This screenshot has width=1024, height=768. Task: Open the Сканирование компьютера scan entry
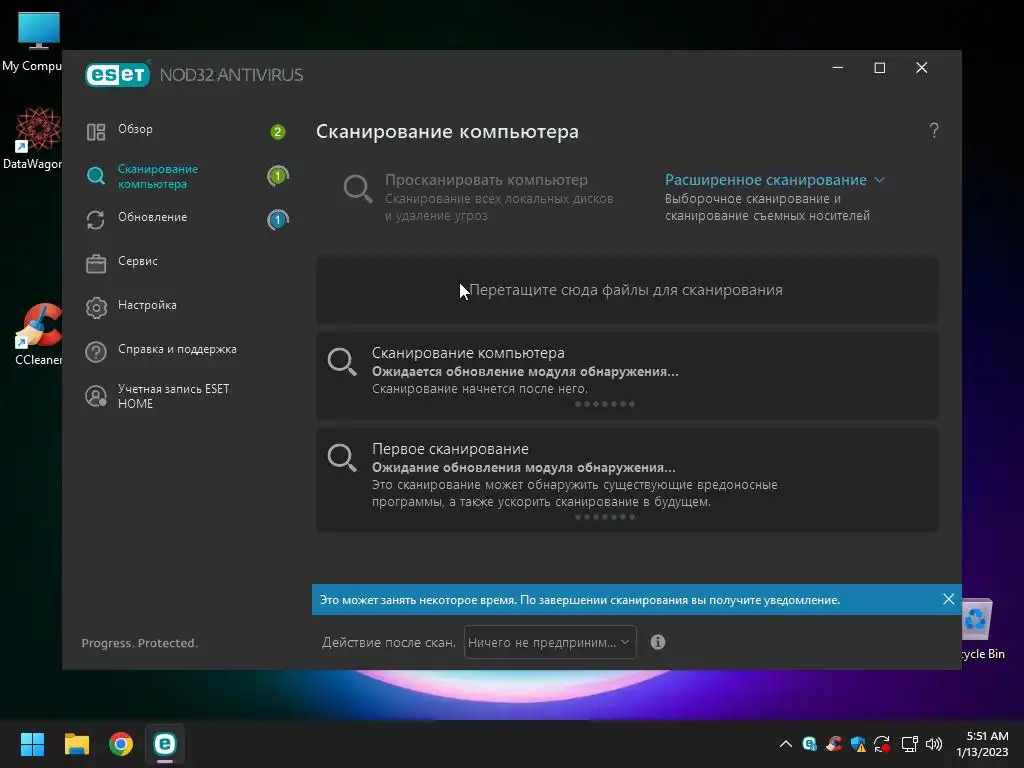(x=627, y=376)
